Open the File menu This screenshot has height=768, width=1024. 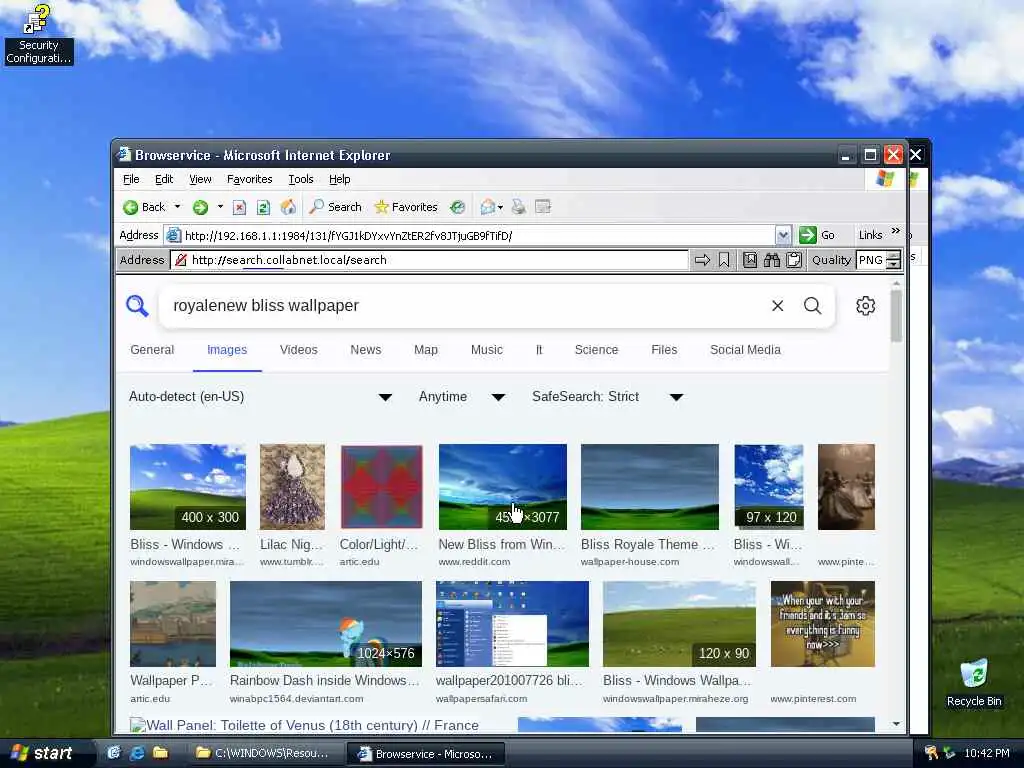coord(131,179)
